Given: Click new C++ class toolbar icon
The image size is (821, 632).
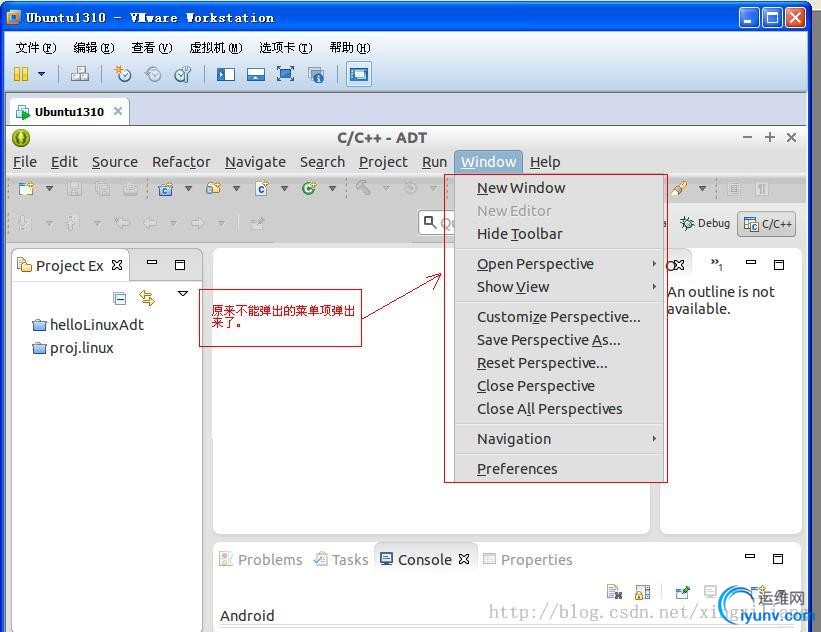Looking at the screenshot, I should pyautogui.click(x=262, y=188).
